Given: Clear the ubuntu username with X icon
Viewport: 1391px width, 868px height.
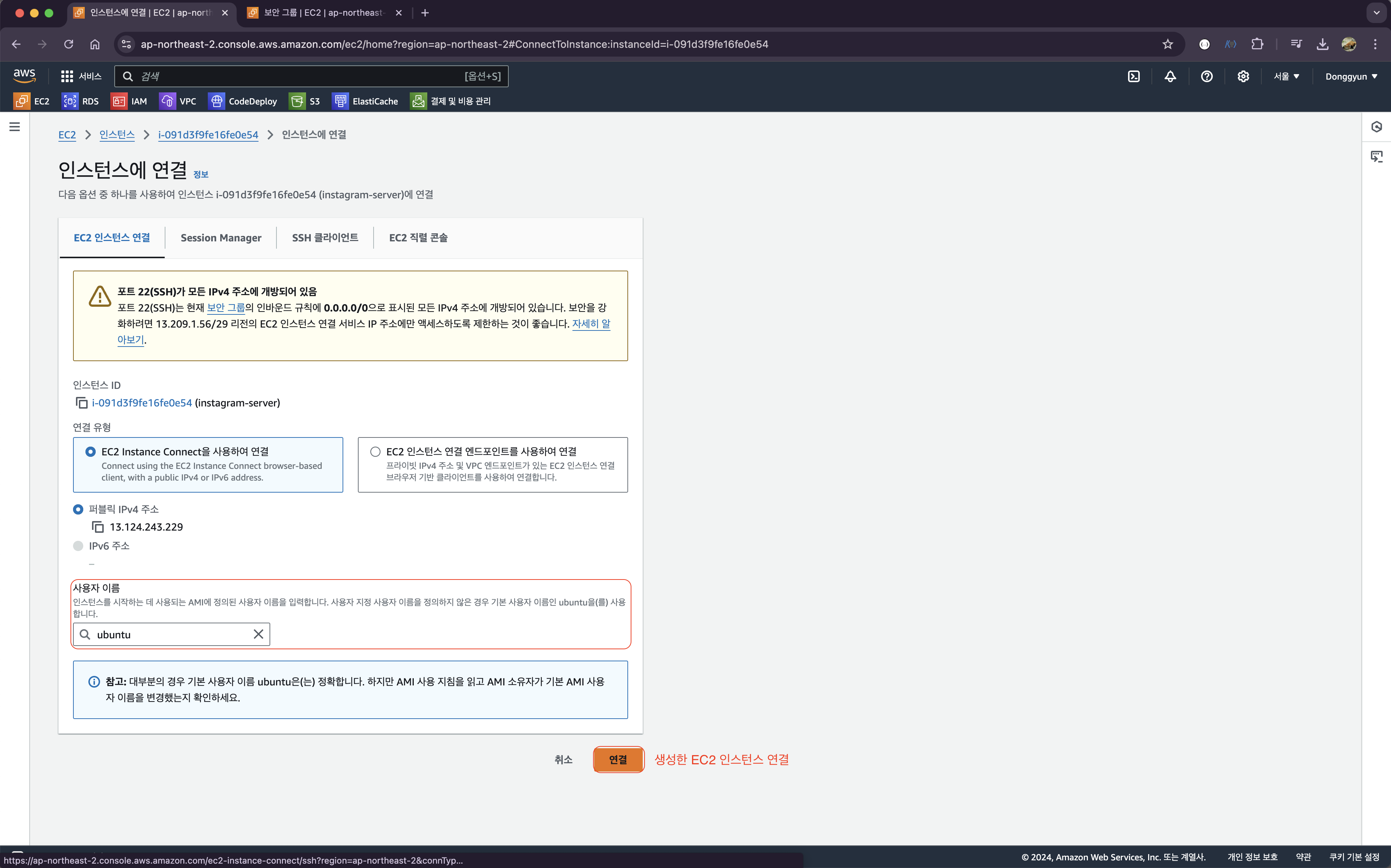Looking at the screenshot, I should [258, 634].
